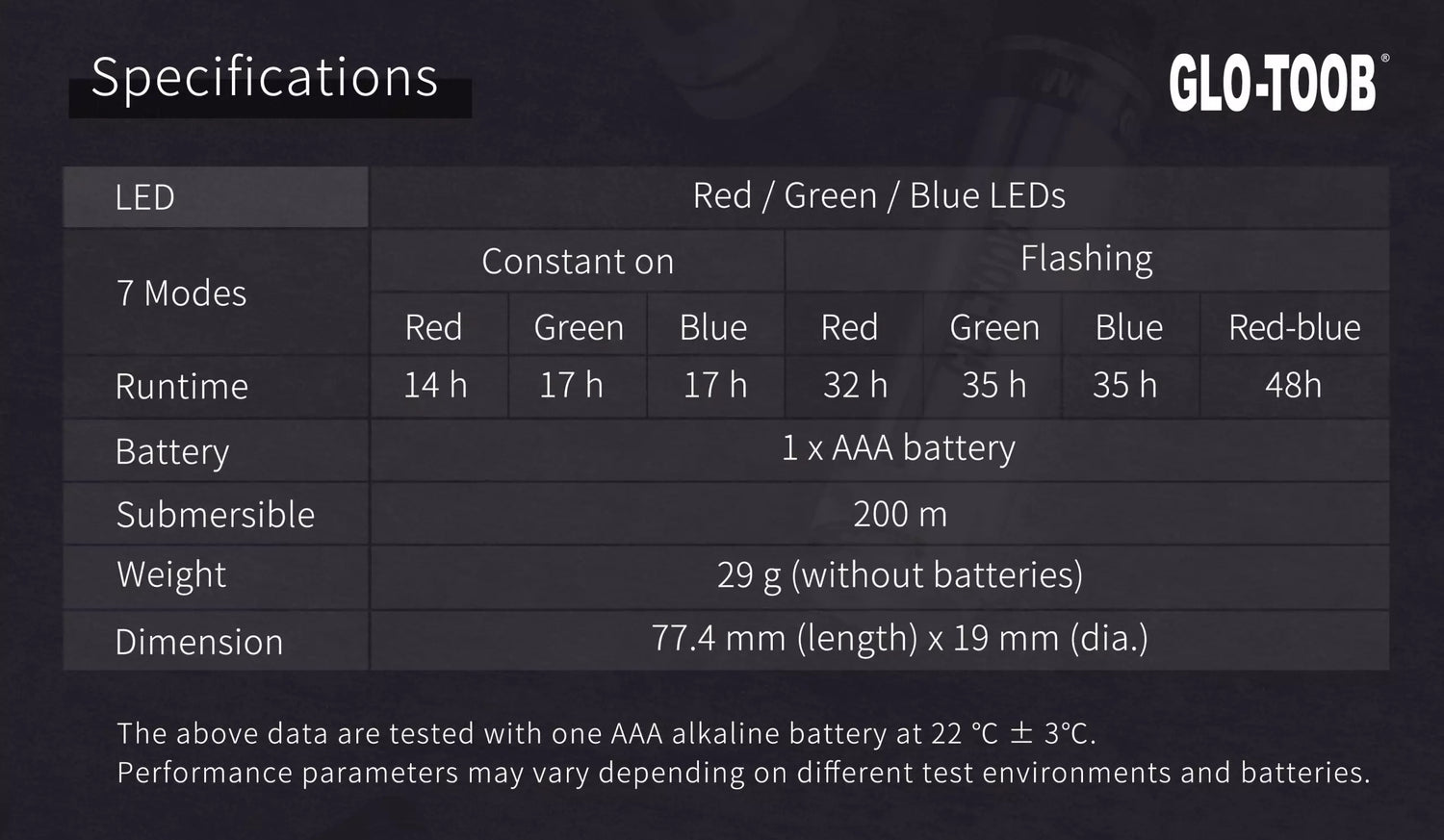This screenshot has width=1444, height=840.
Task: Select the Red-blue mode cell
Action: pyautogui.click(x=1294, y=328)
